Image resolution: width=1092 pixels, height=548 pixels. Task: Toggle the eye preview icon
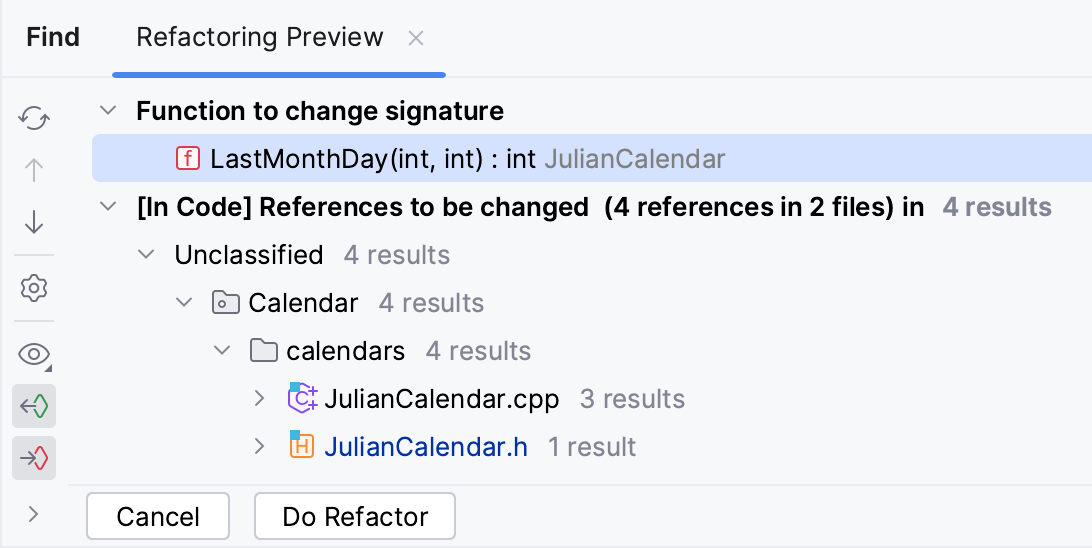coord(34,354)
